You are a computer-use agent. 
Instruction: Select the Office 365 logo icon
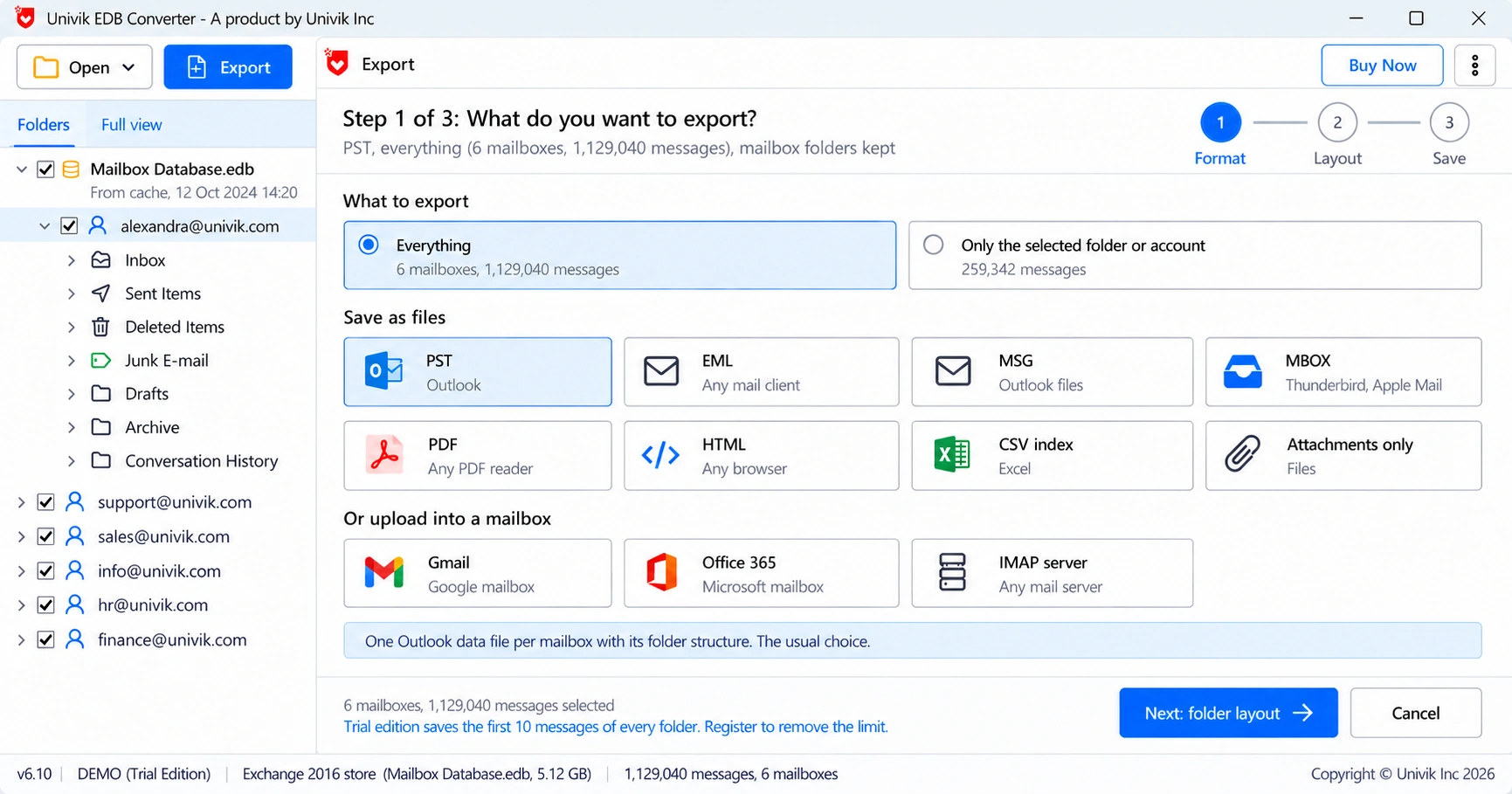pyautogui.click(x=661, y=573)
